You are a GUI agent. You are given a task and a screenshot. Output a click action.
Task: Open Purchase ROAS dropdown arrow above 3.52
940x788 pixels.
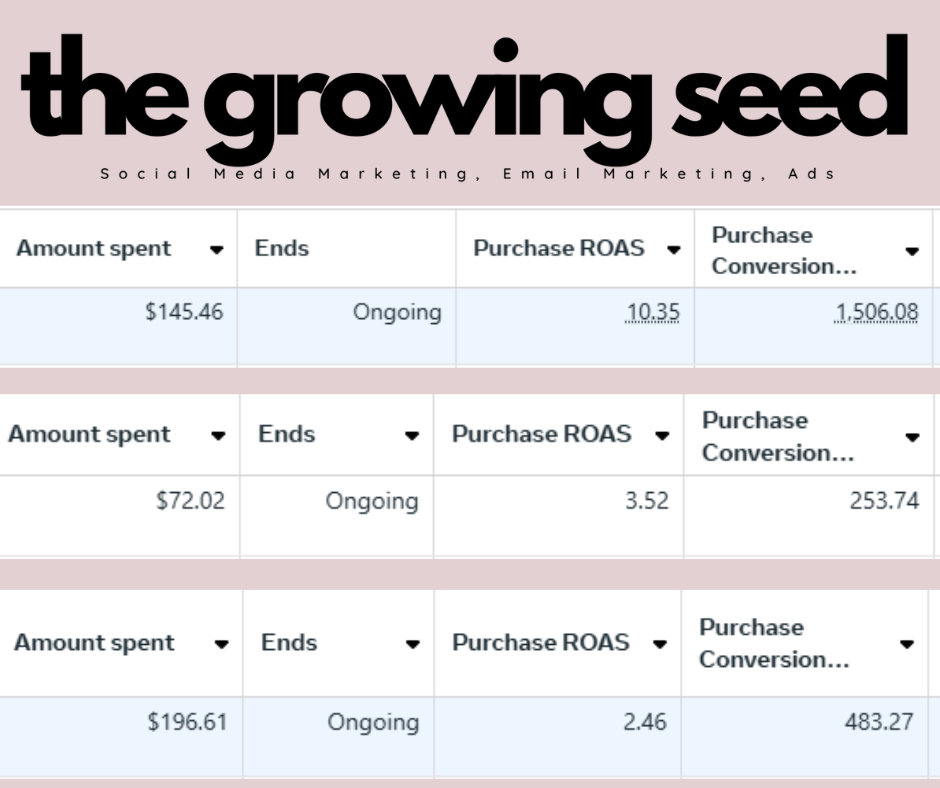[x=661, y=436]
